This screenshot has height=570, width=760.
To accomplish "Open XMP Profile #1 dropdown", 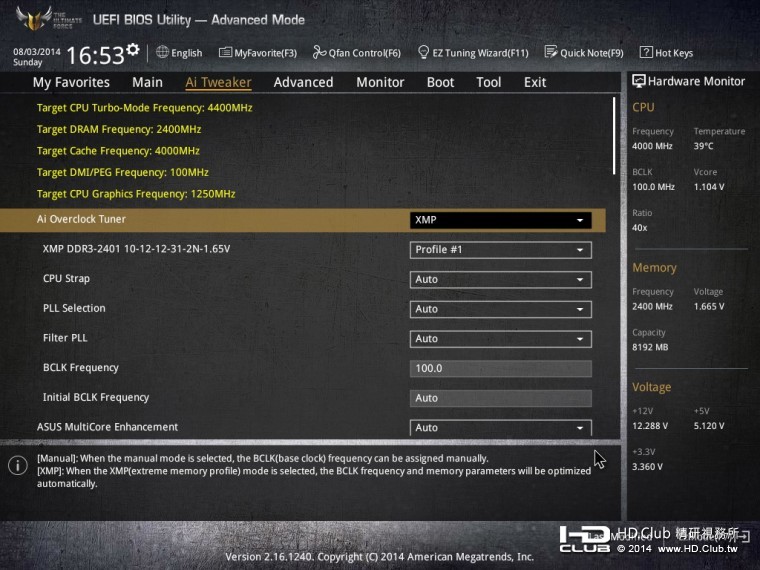I will click(x=501, y=250).
